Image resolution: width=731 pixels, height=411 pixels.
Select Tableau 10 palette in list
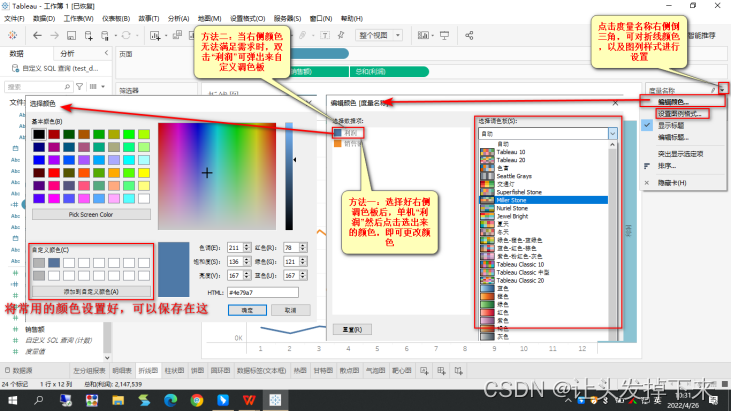544,152
